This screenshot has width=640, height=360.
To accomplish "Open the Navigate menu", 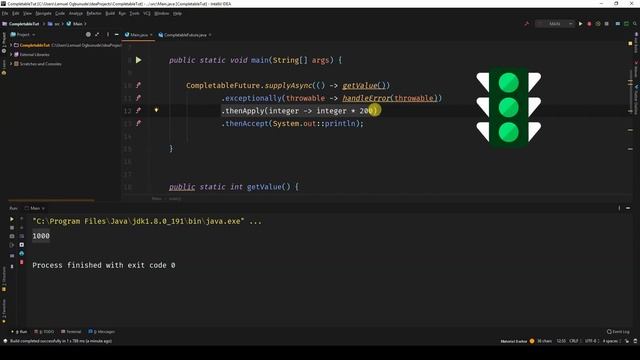I will coord(43,13).
